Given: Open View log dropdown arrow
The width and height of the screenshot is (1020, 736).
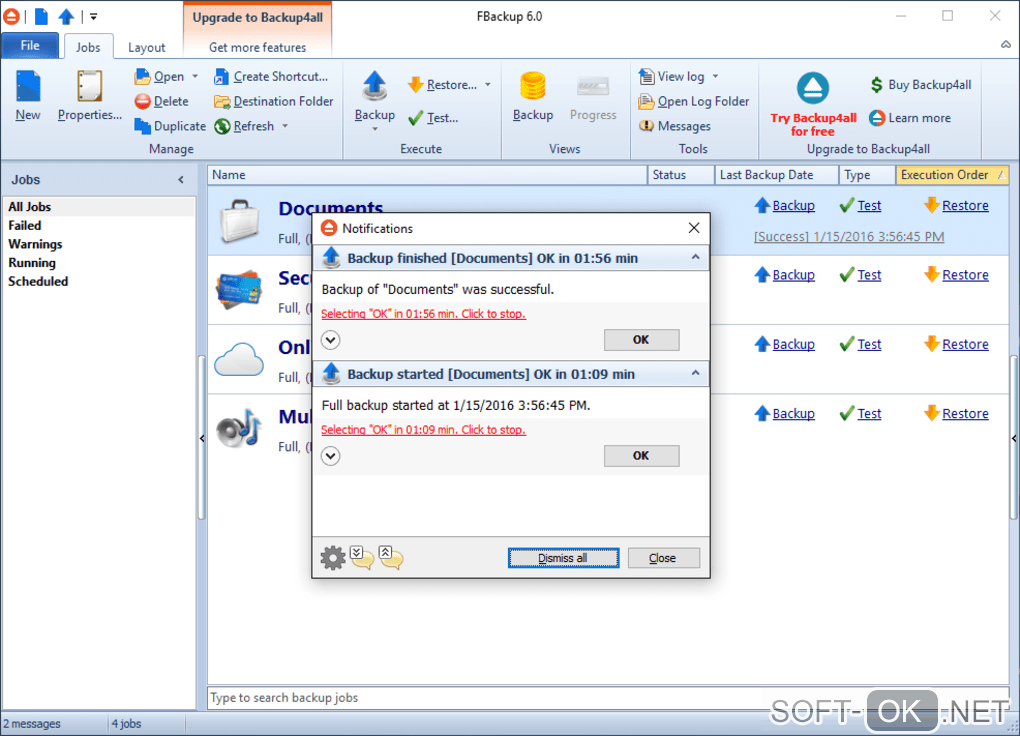Looking at the screenshot, I should [x=716, y=77].
